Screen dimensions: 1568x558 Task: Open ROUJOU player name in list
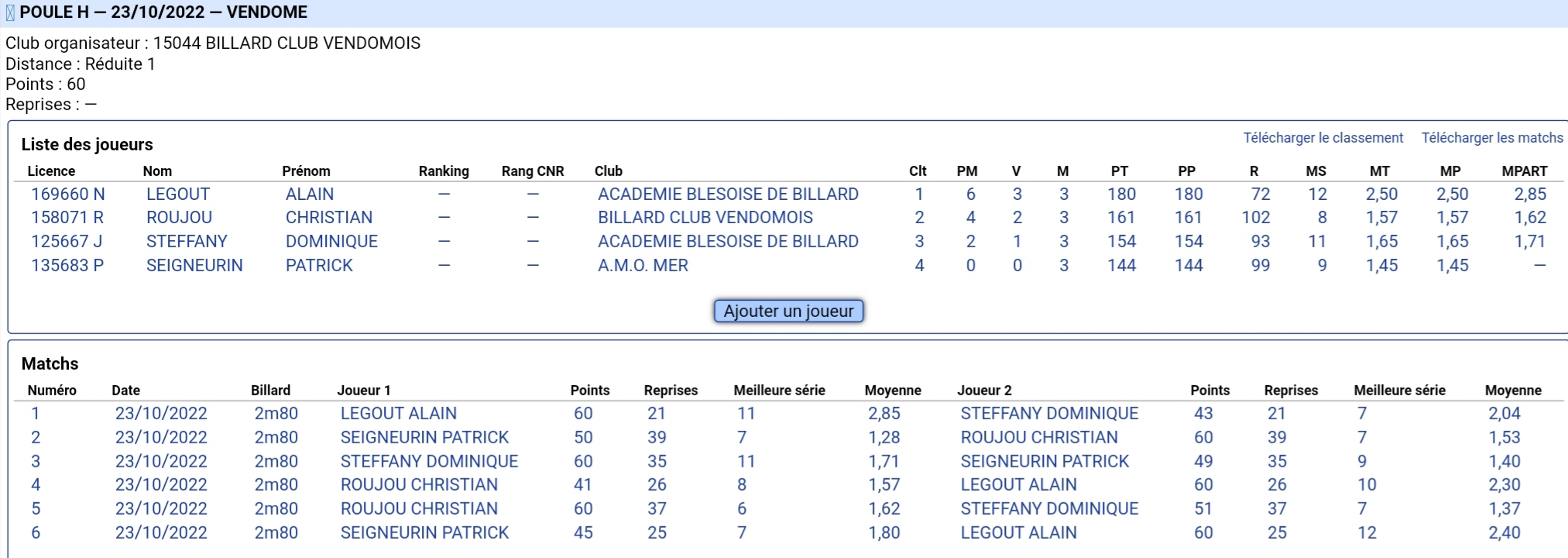click(179, 218)
